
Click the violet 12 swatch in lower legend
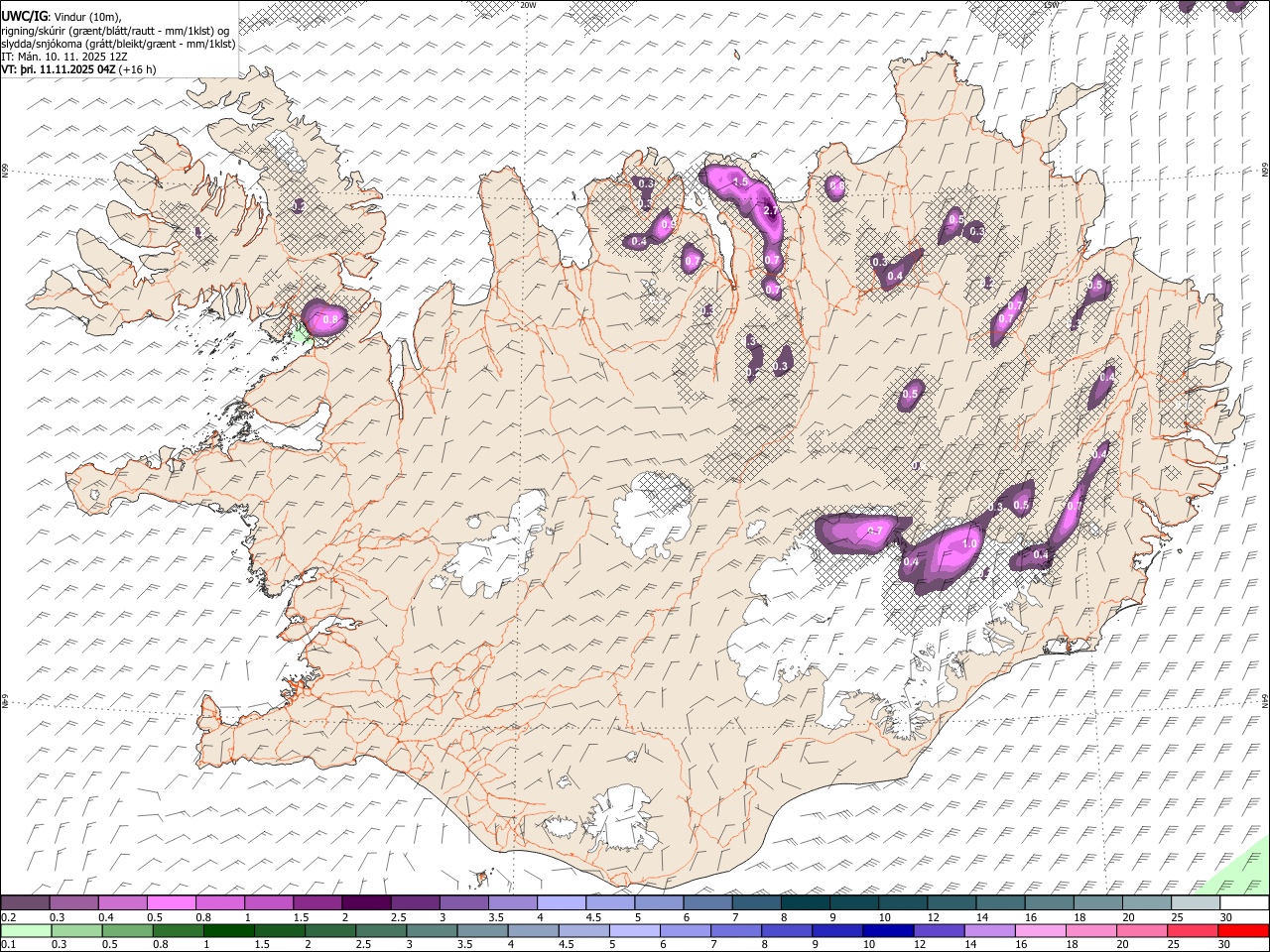938,931
